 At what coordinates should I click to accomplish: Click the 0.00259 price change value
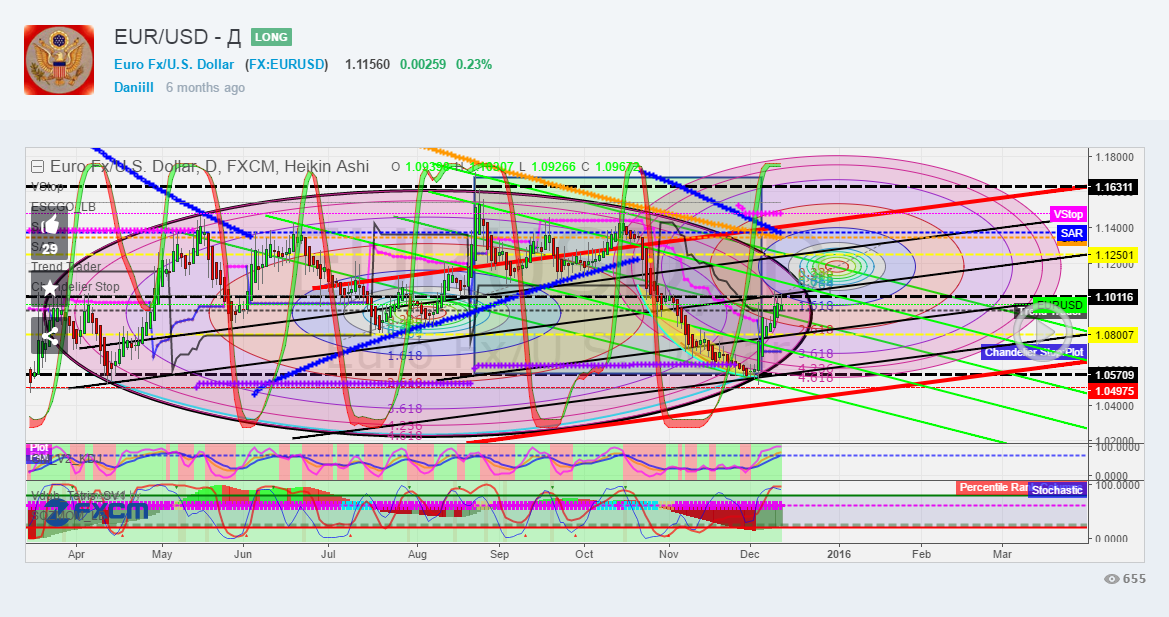pyautogui.click(x=423, y=65)
